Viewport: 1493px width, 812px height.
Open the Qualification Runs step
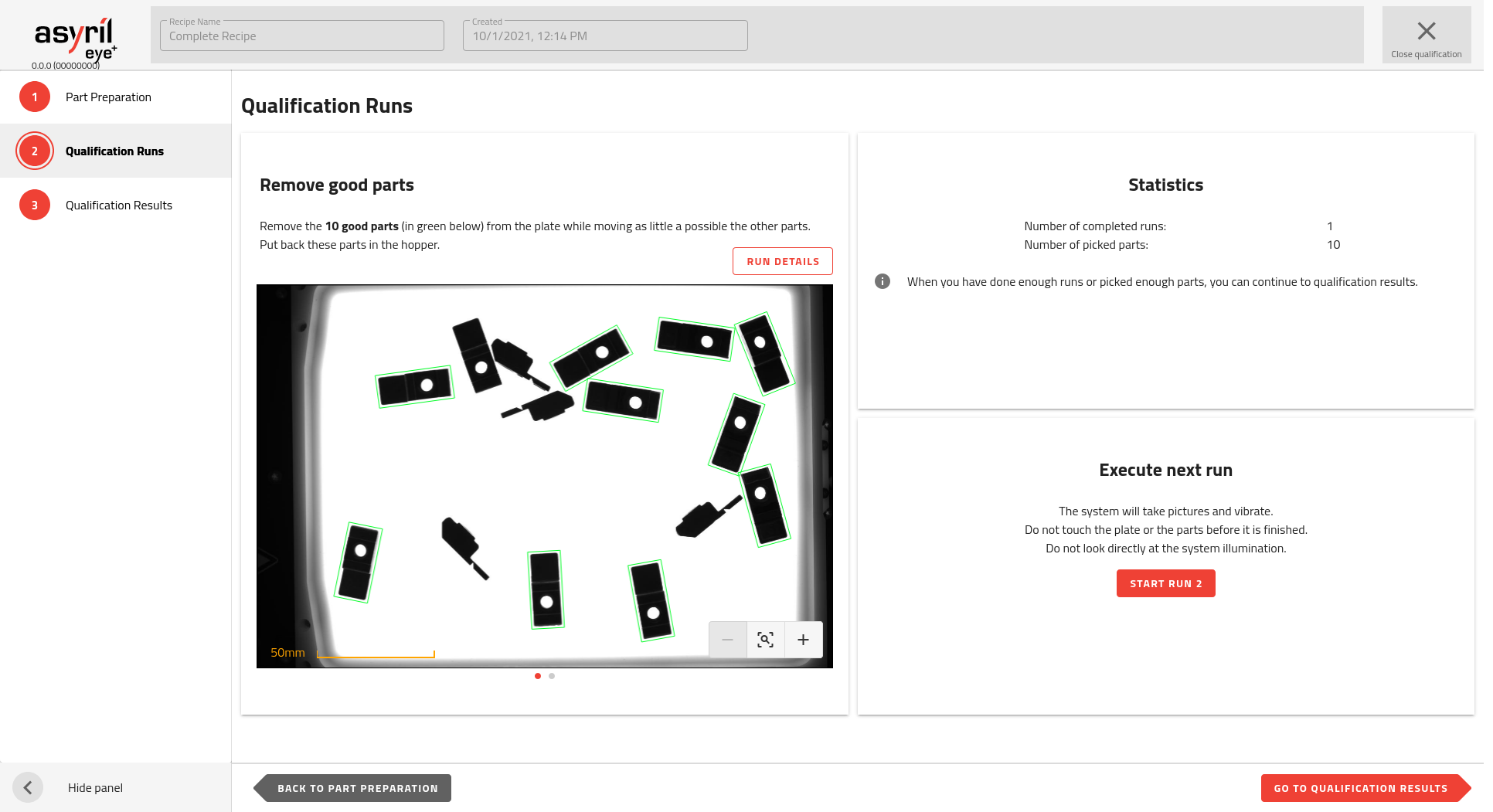point(114,151)
